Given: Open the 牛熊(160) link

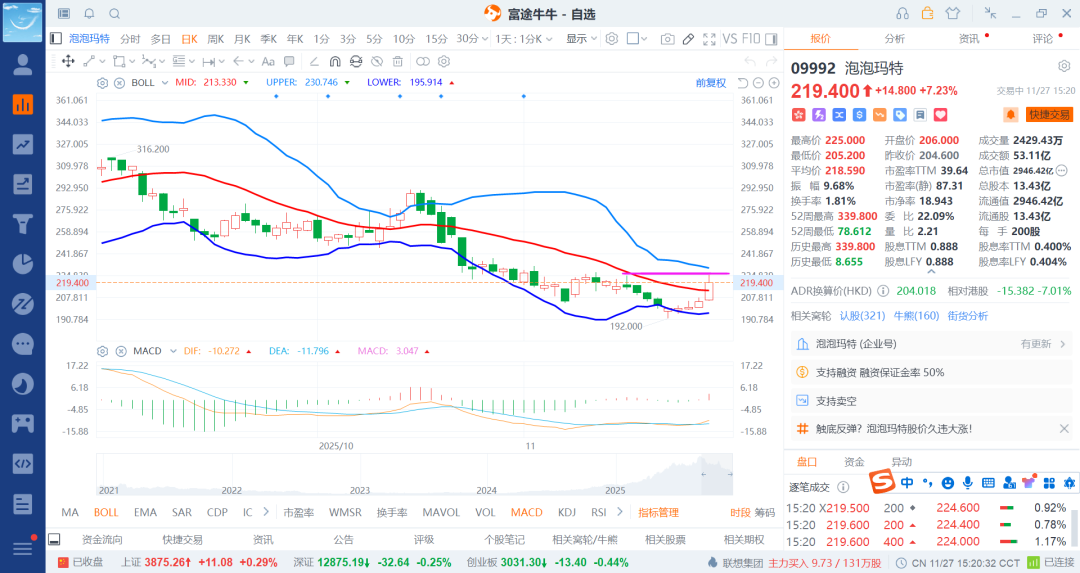Looking at the screenshot, I should pos(915,316).
